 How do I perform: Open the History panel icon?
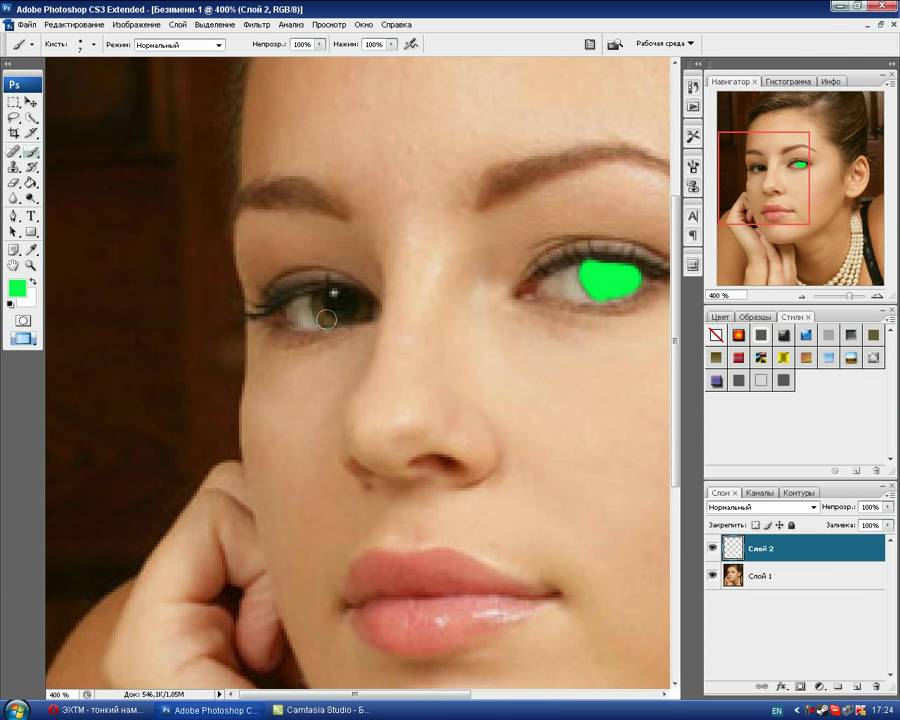tap(693, 87)
